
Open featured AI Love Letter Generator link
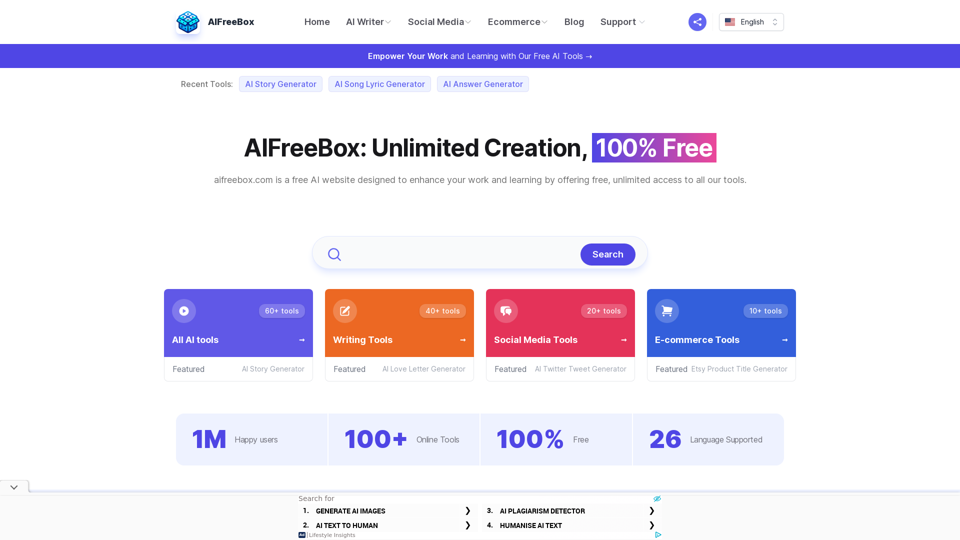coord(424,369)
